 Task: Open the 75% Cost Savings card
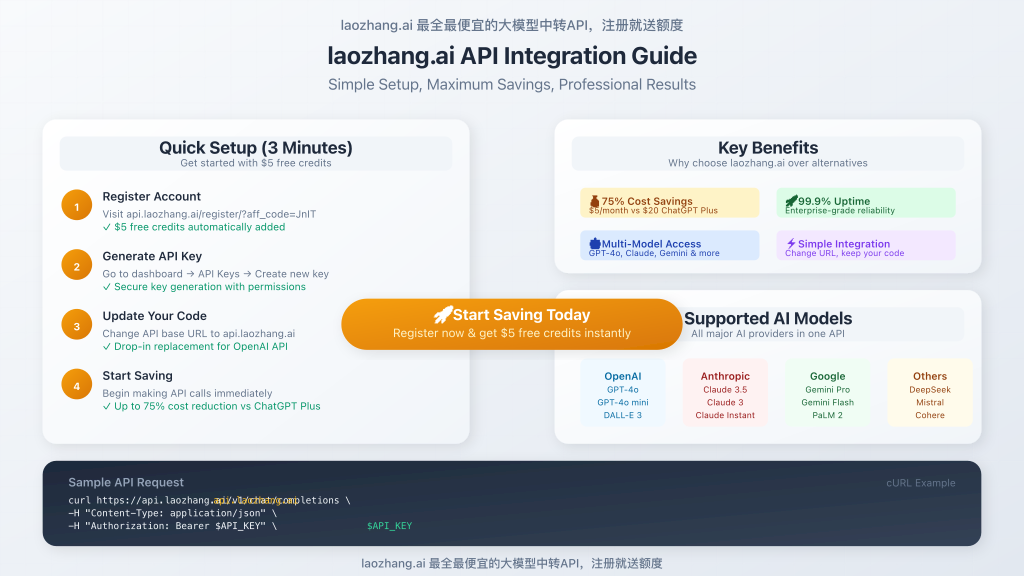(x=669, y=203)
